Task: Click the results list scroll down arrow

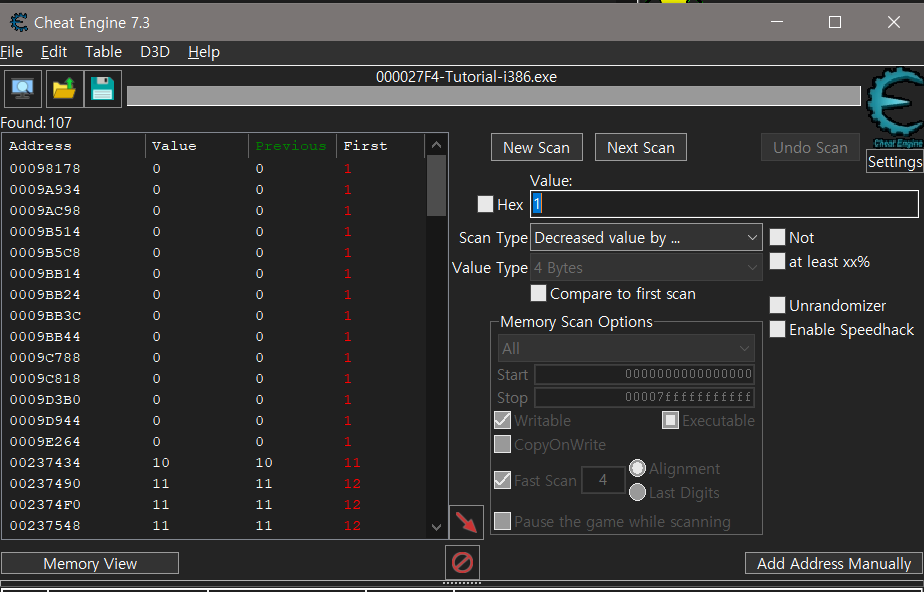Action: (436, 527)
